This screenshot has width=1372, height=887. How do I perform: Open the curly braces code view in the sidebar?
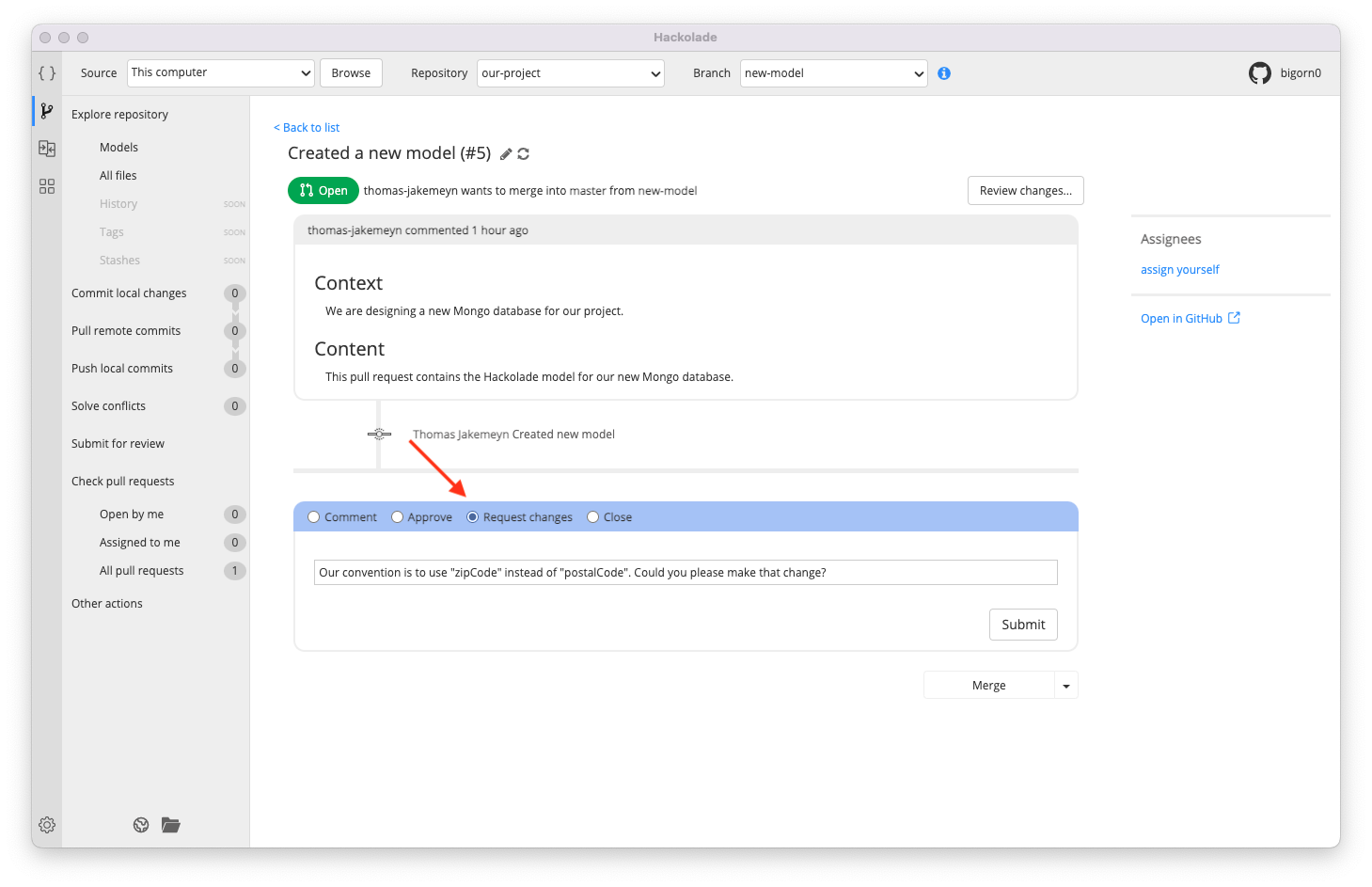pyautogui.click(x=46, y=72)
